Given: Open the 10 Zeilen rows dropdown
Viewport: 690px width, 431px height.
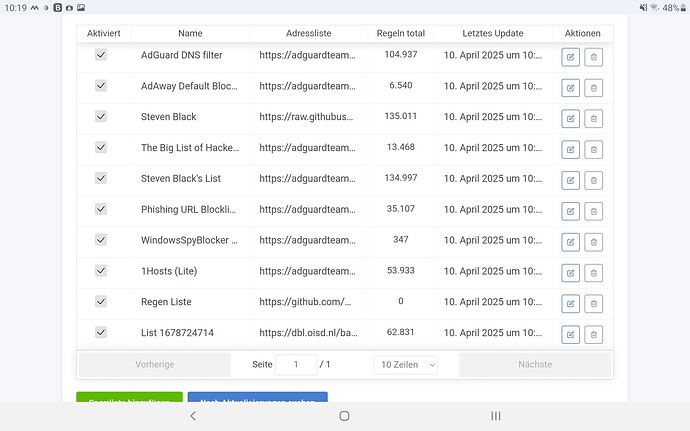Looking at the screenshot, I should point(406,365).
